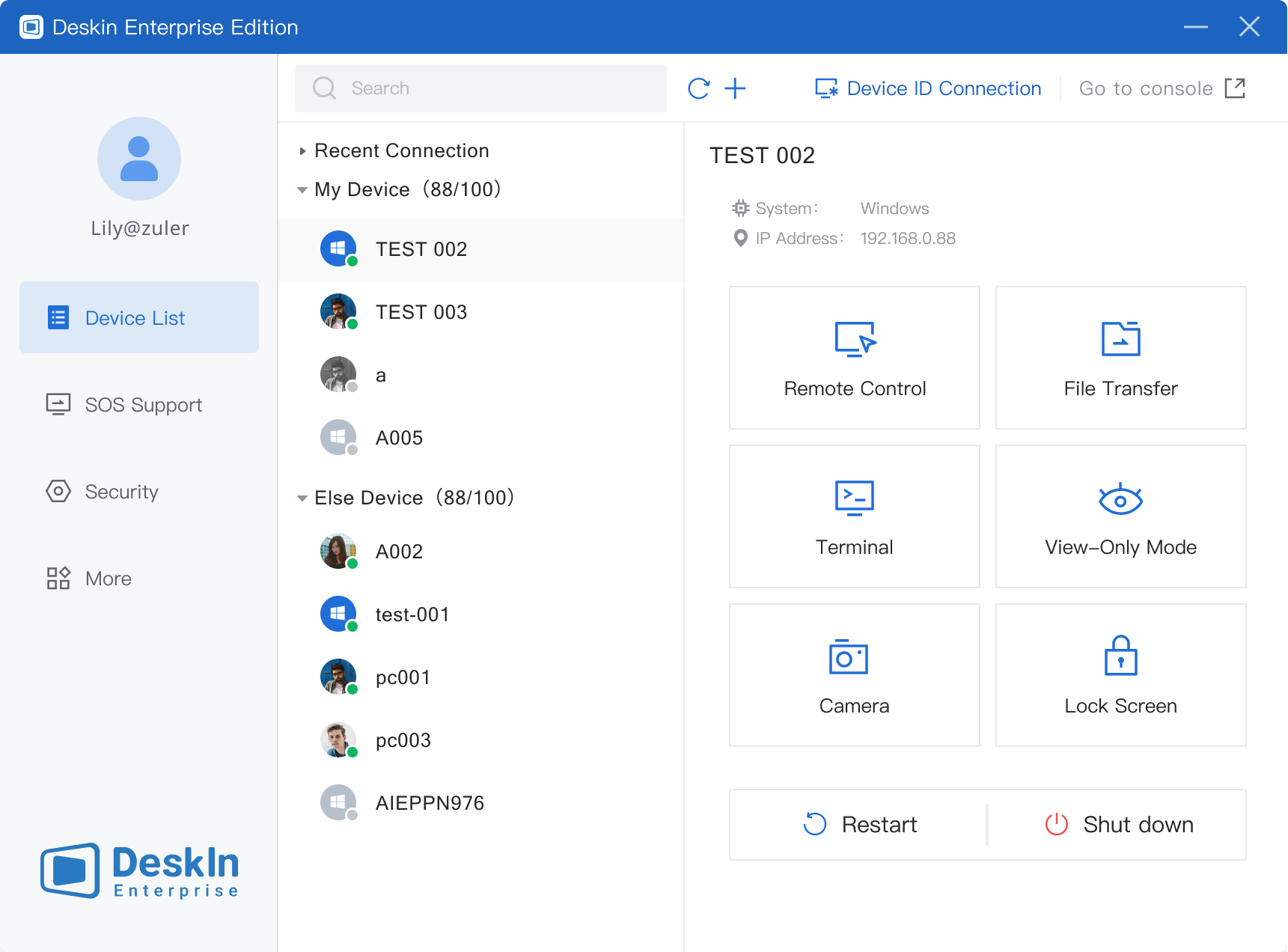1288x952 pixels.
Task: Click the pc003 device avatar
Action: (x=338, y=739)
